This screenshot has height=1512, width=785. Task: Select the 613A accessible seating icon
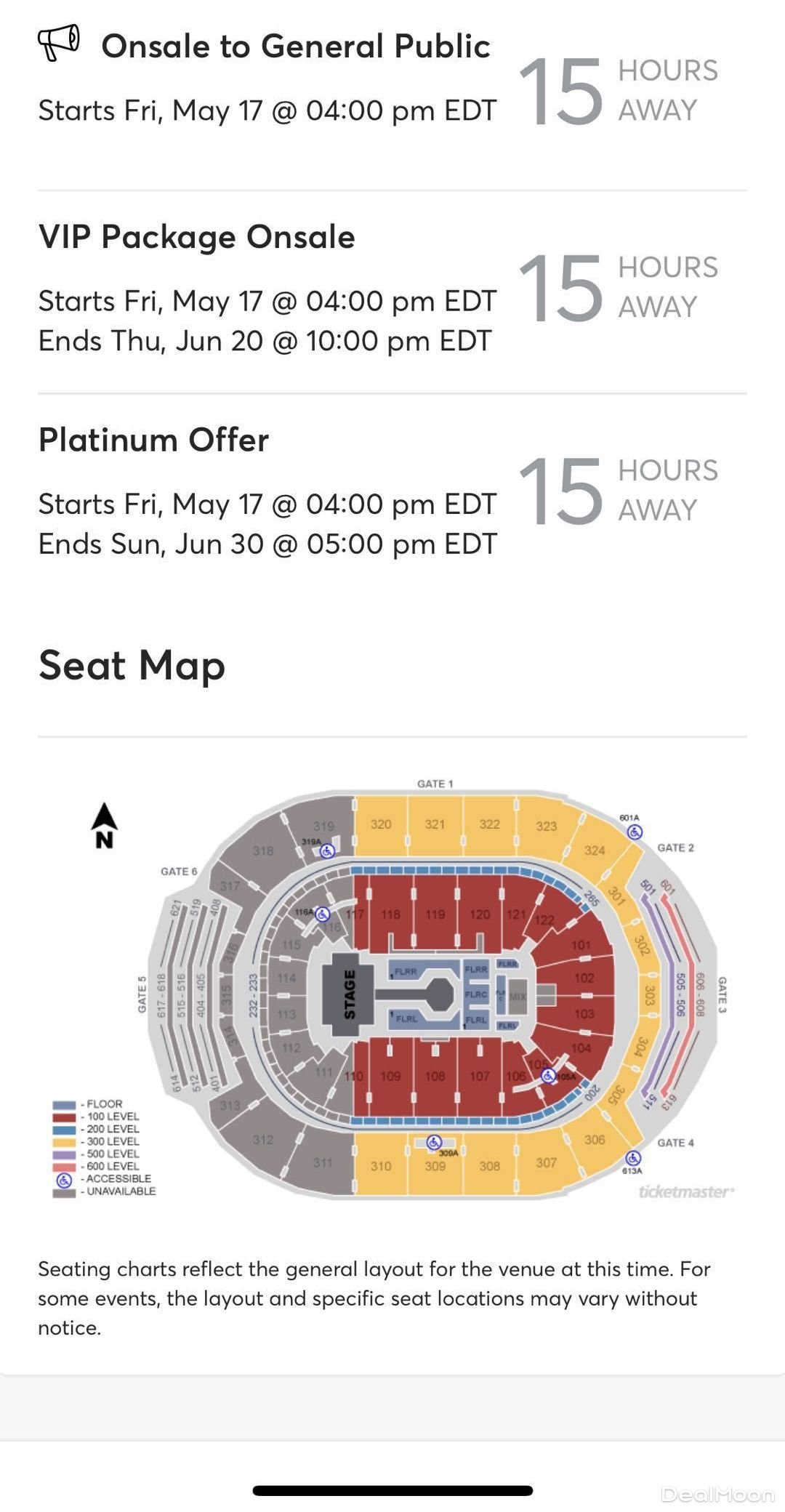(633, 1158)
